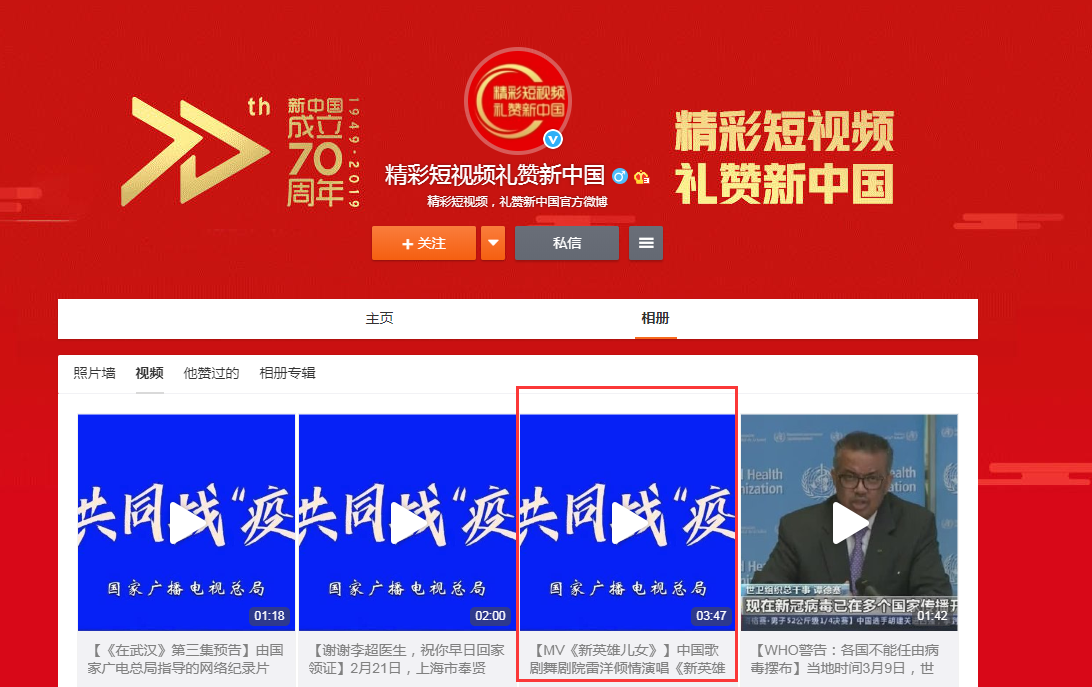The height and width of the screenshot is (687, 1092).
Task: Play the WHO警告 video
Action: [x=849, y=523]
